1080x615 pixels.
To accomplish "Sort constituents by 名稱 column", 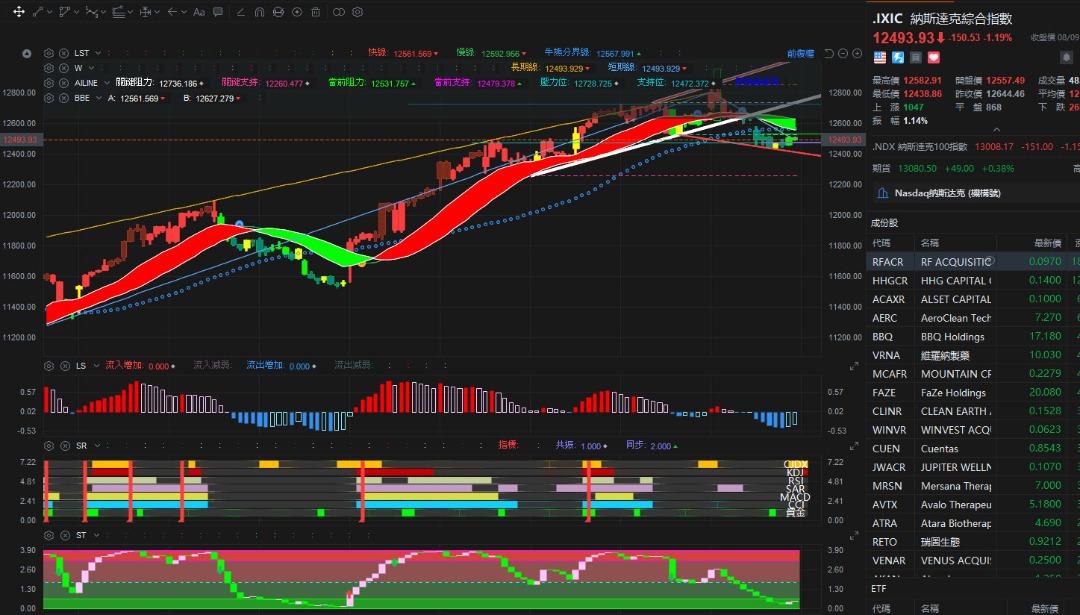I will [x=930, y=242].
